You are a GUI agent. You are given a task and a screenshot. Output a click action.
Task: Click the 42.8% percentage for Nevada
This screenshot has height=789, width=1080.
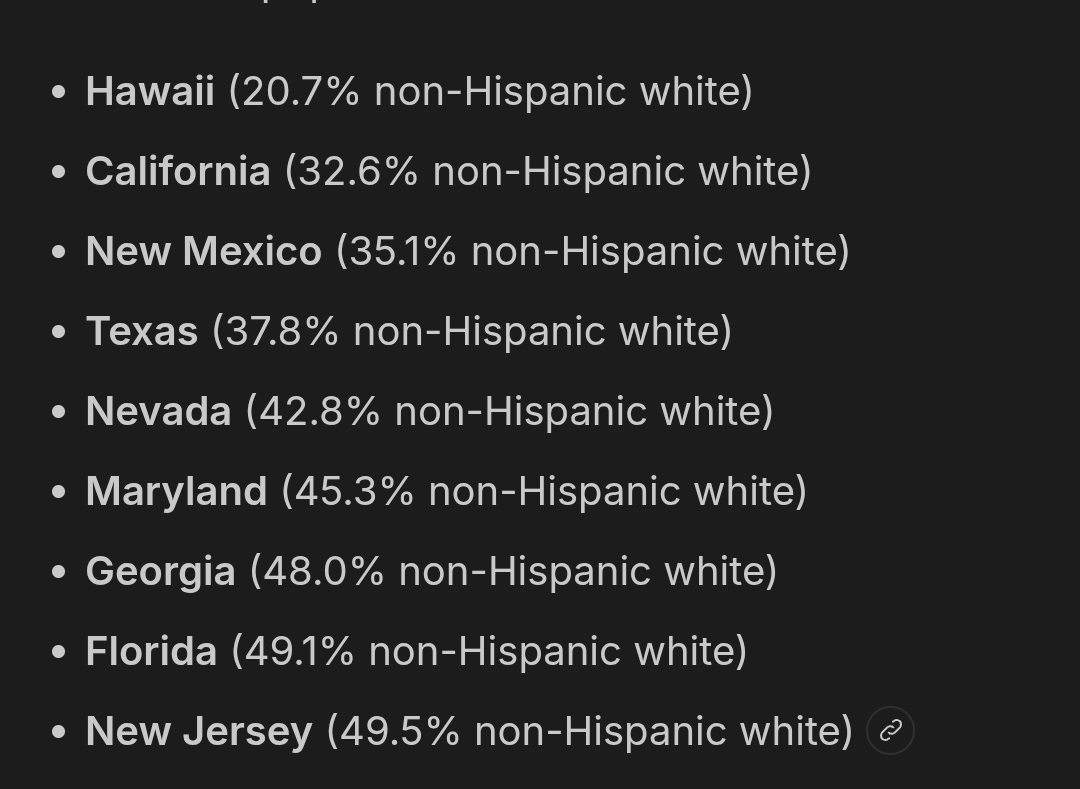pyautogui.click(x=320, y=411)
